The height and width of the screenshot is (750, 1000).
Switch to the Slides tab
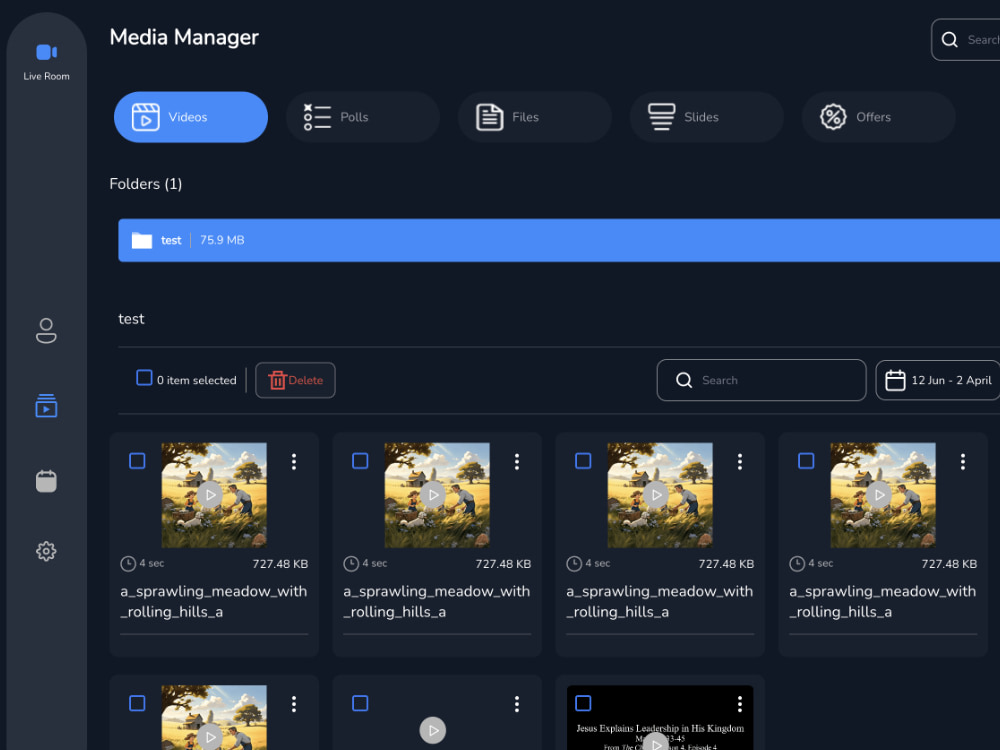[707, 117]
